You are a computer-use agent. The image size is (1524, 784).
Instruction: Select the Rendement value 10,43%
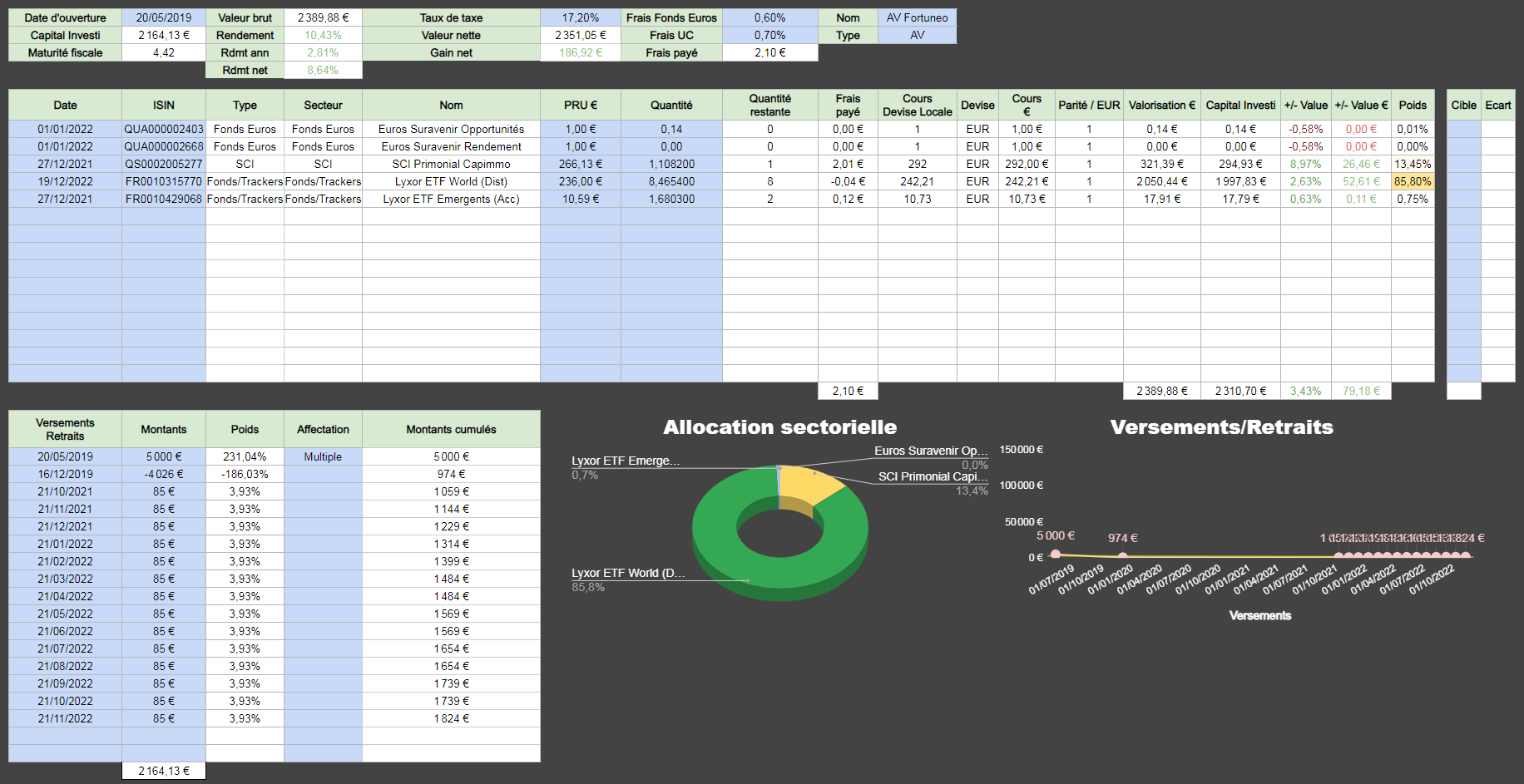(x=323, y=35)
